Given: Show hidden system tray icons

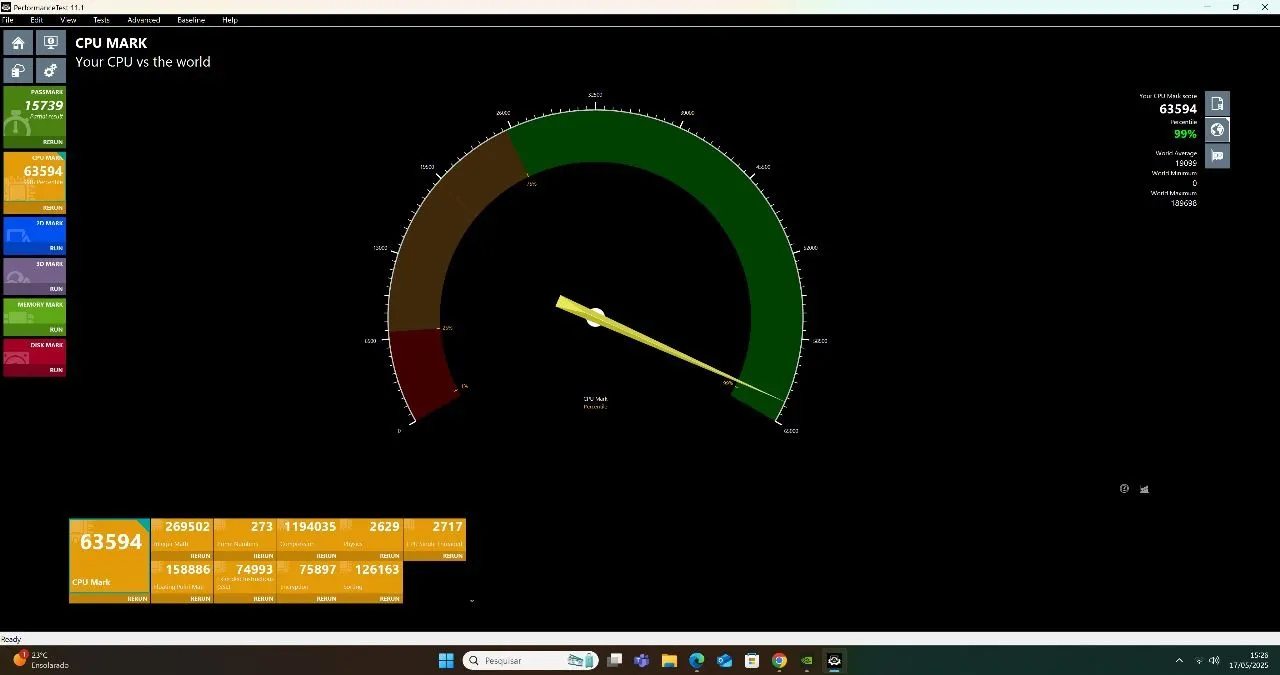Looking at the screenshot, I should point(1179,661).
